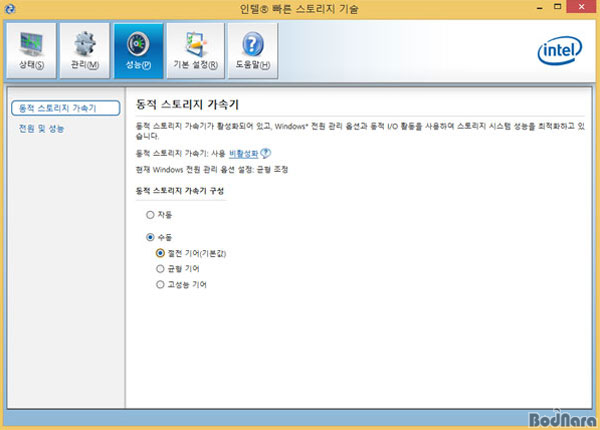Open 전원 및 성능 sidebar item
The image size is (600, 430).
coord(41,129)
